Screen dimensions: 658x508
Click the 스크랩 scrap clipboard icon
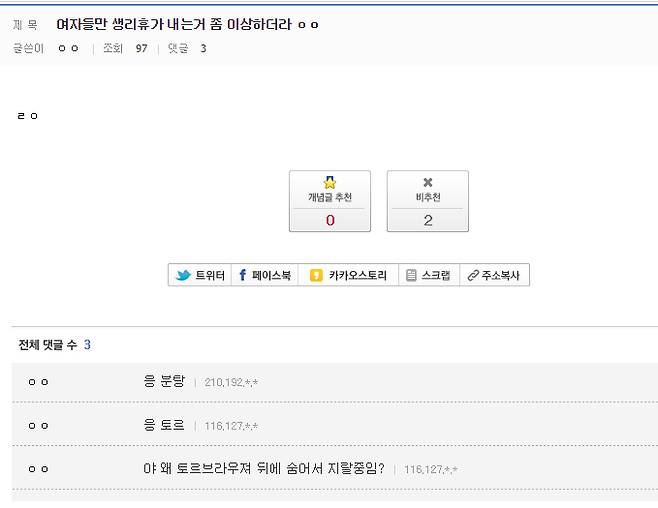[410, 276]
